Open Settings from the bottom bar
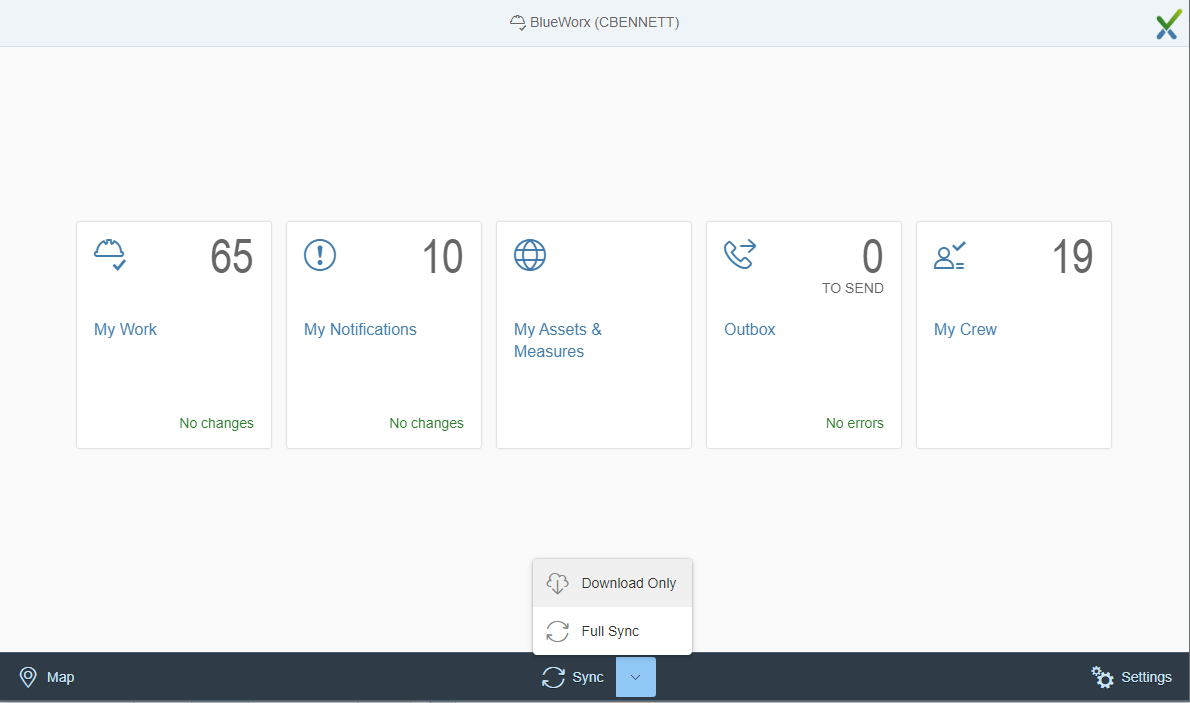 click(x=1132, y=676)
